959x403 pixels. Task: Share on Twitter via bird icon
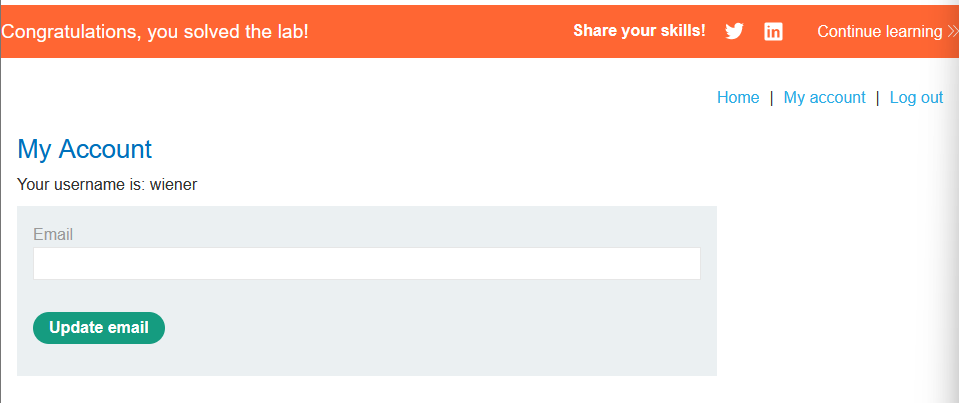(734, 31)
